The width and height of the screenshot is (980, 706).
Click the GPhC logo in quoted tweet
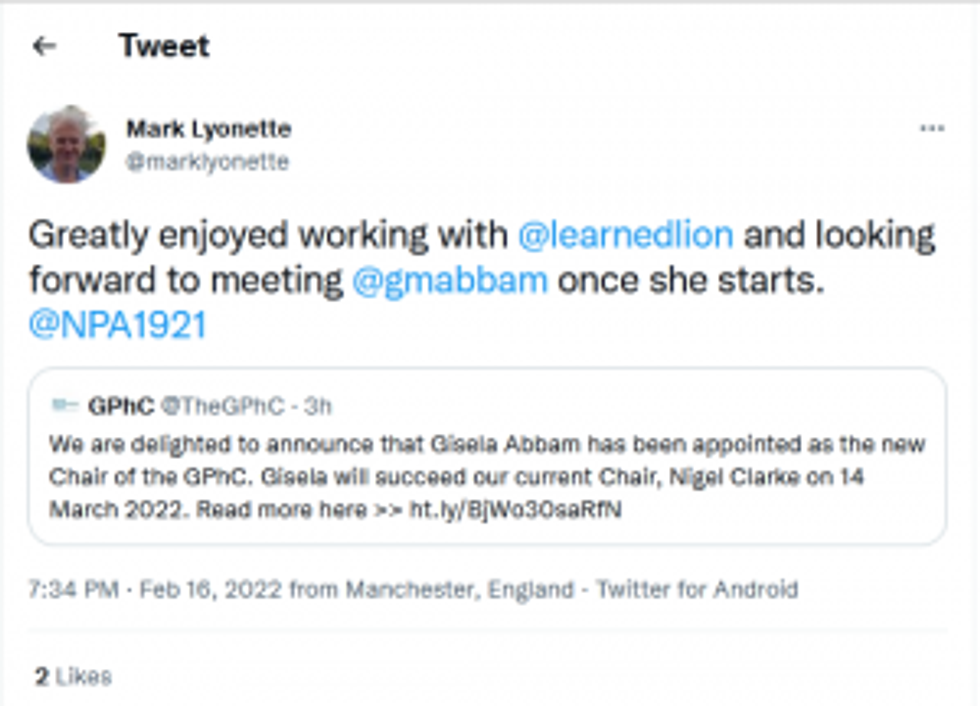pos(64,406)
